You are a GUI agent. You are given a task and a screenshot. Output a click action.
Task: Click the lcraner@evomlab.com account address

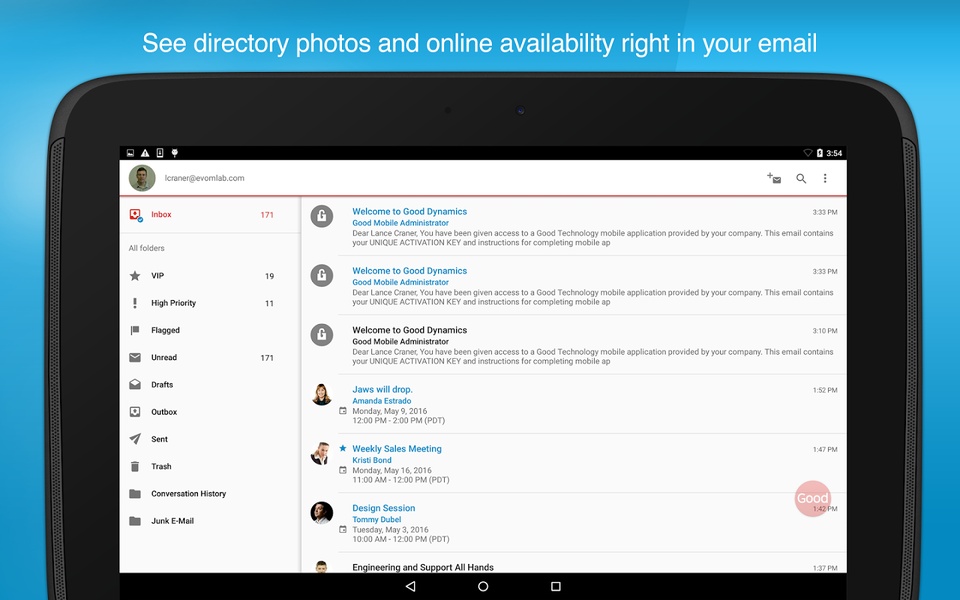(x=204, y=178)
